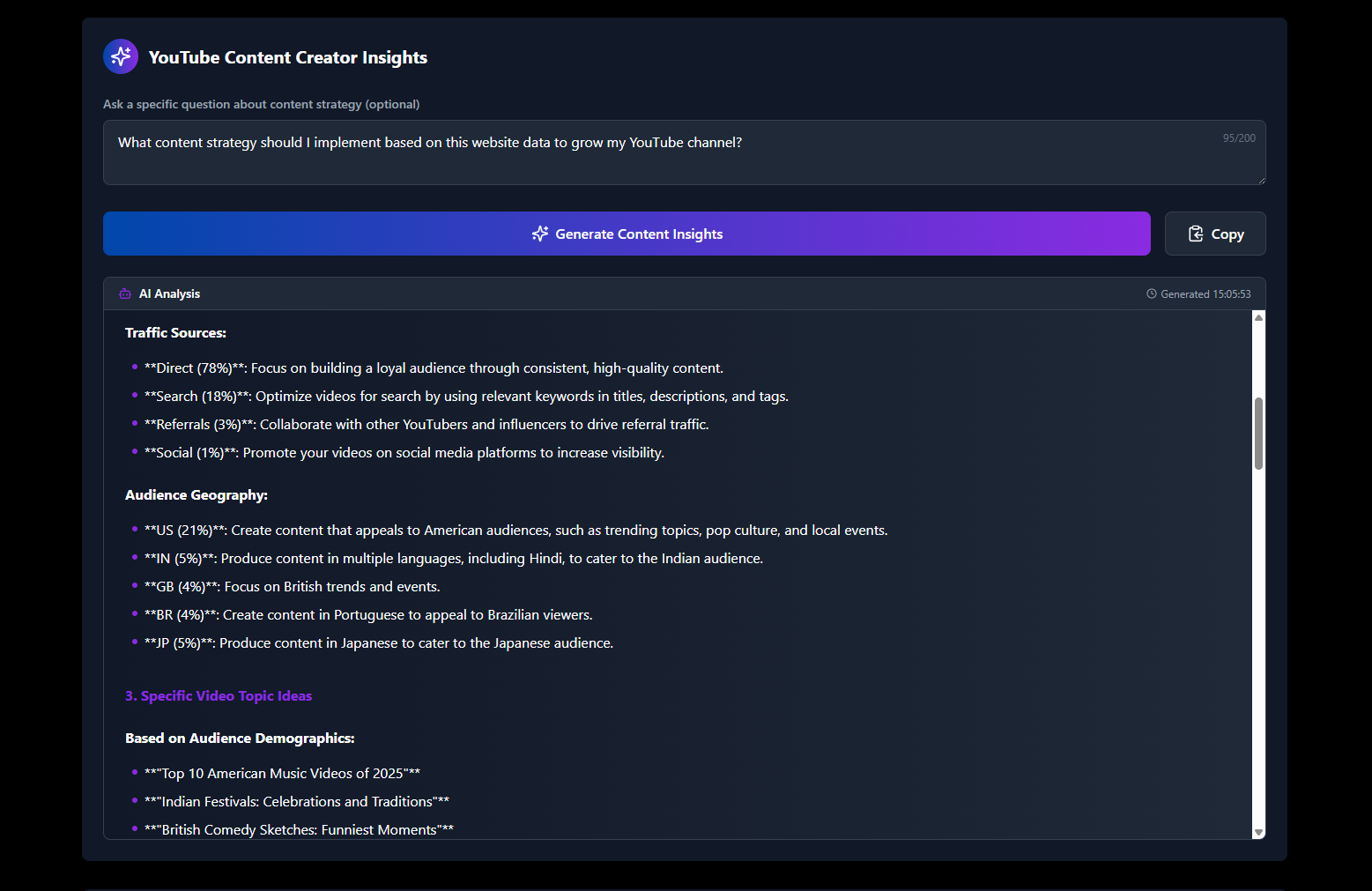Click the textarea resize handle corner
Image resolution: width=1372 pixels, height=891 pixels.
click(x=1261, y=180)
